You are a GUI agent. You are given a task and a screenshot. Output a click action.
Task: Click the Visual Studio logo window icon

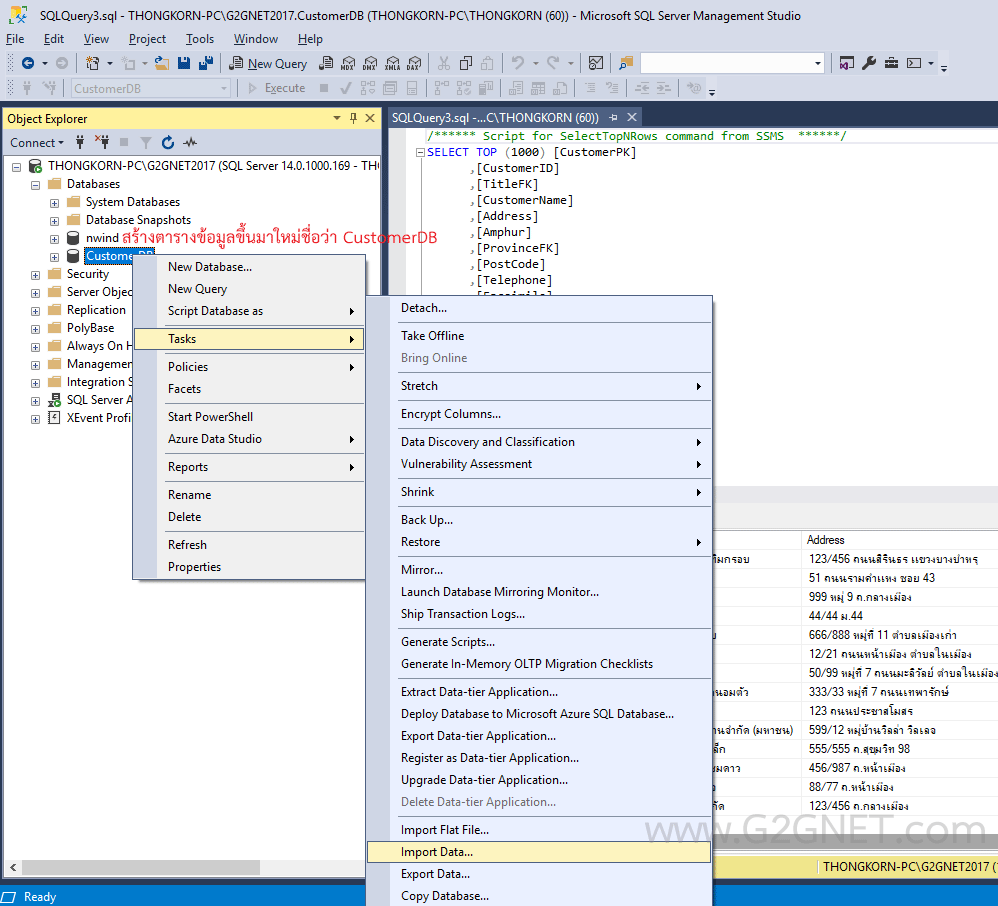(847, 63)
